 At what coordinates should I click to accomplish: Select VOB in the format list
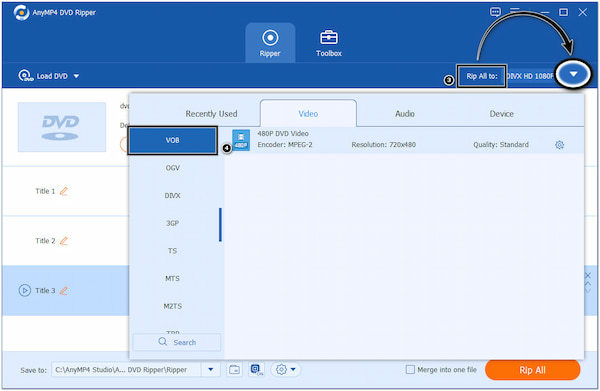(173, 140)
